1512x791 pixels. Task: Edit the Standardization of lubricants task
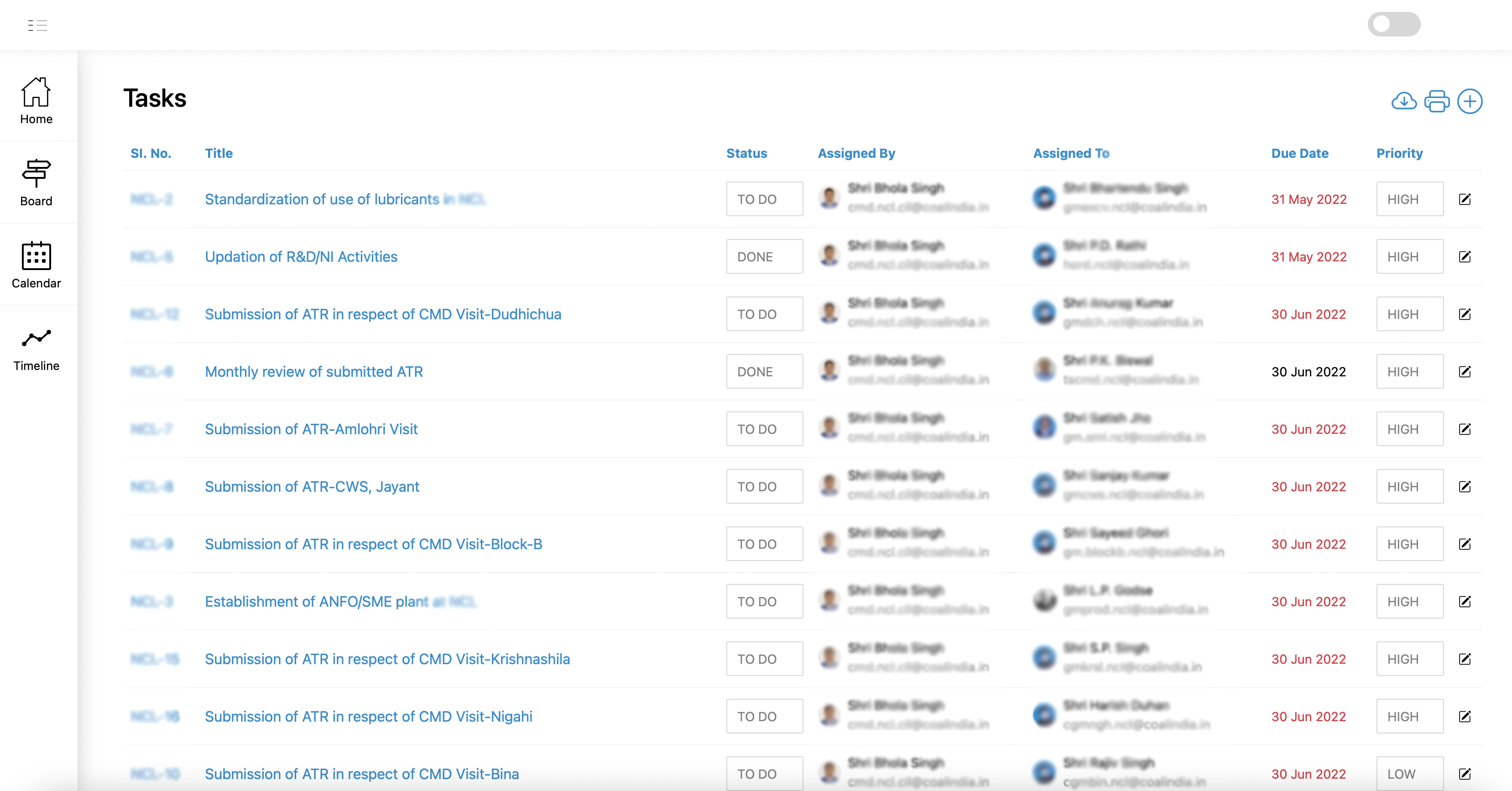click(1465, 199)
